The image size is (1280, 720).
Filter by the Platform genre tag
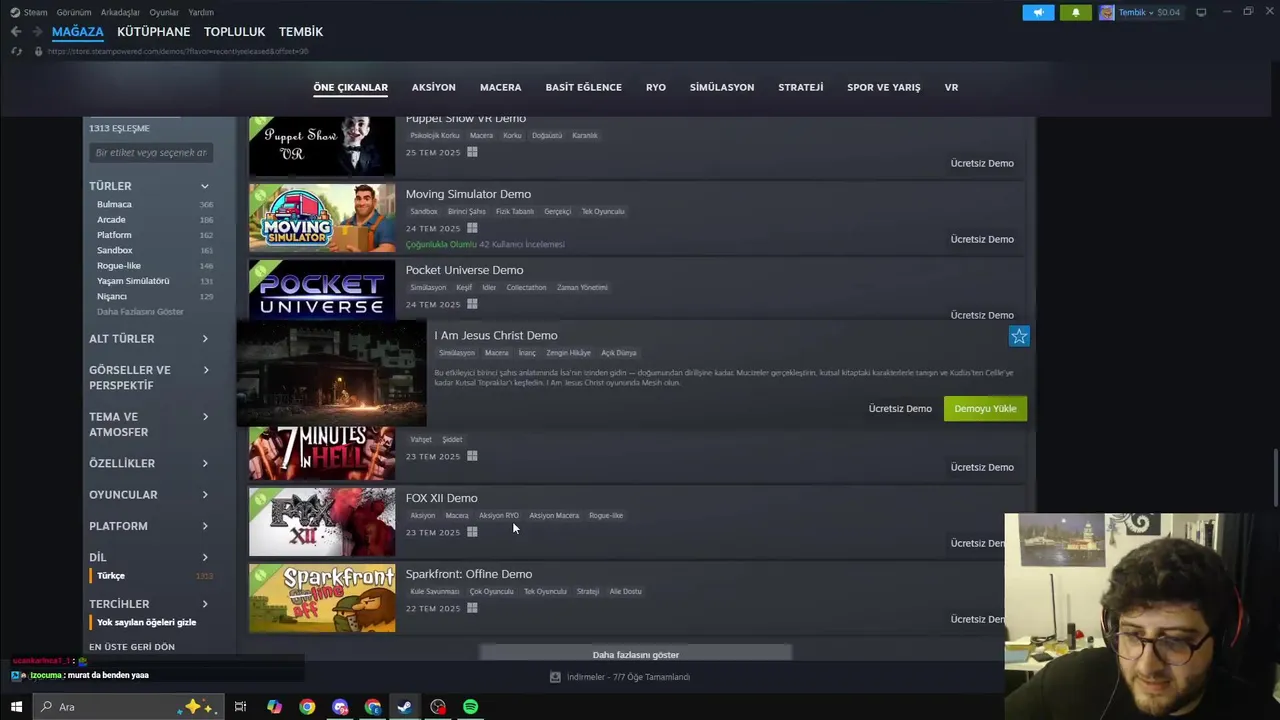point(114,235)
